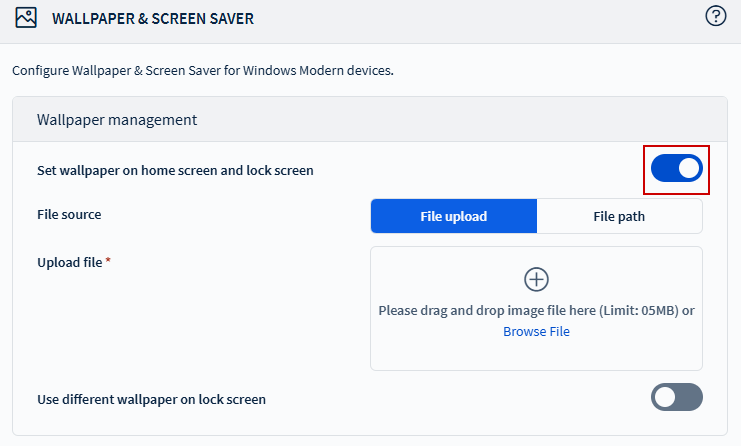Click the red required asterisk beside Upload file
The height and width of the screenshot is (446, 741).
pos(108,261)
